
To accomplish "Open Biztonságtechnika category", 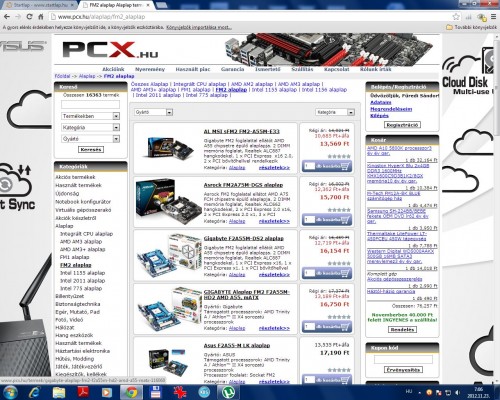I will [x=78, y=304].
